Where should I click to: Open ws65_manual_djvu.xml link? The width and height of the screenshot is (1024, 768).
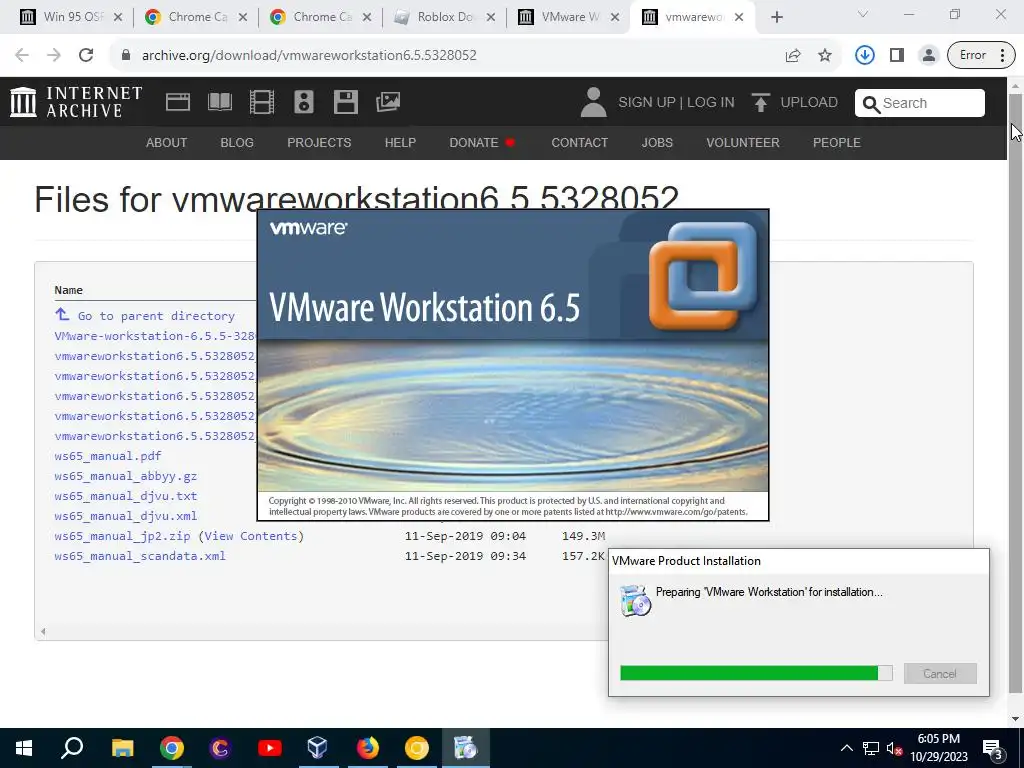125,516
